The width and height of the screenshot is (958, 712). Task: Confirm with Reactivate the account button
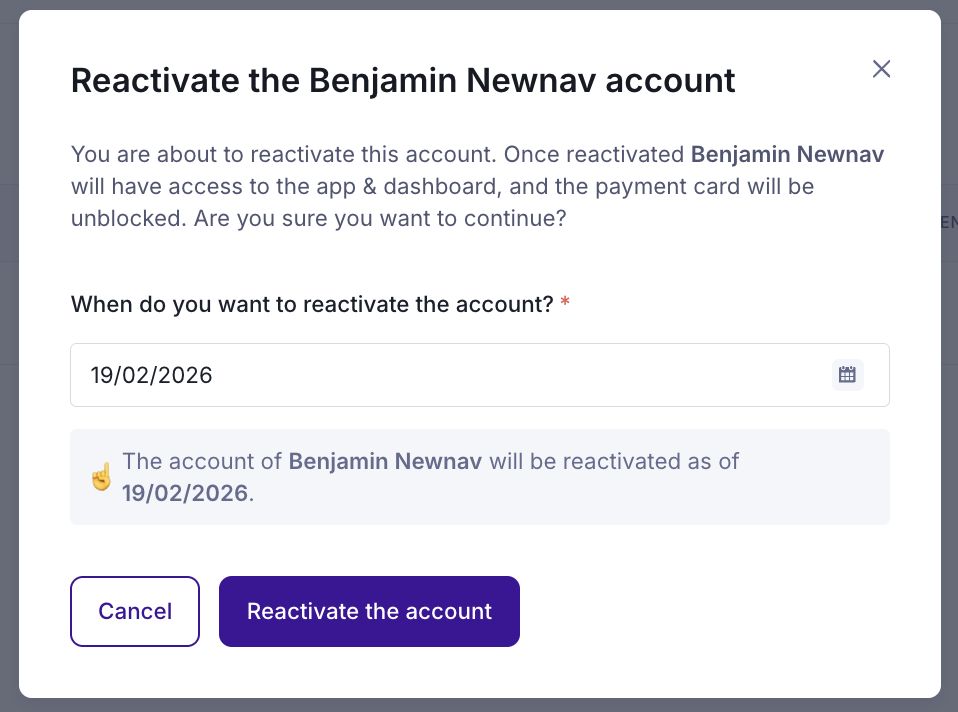[x=369, y=611]
